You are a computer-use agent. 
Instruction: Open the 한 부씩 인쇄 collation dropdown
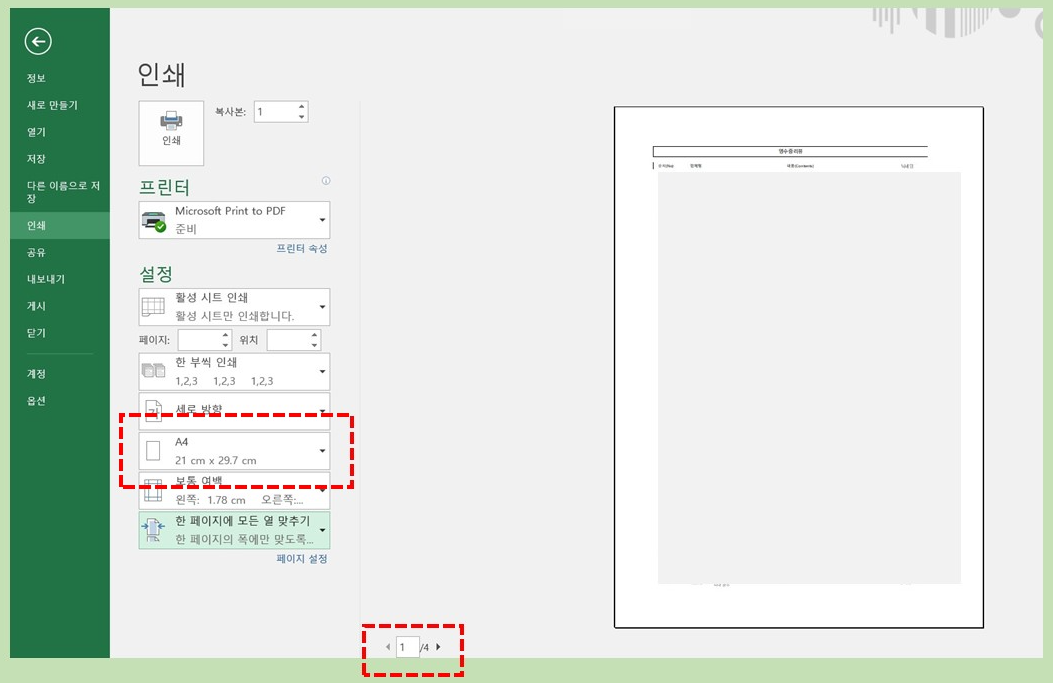click(234, 371)
